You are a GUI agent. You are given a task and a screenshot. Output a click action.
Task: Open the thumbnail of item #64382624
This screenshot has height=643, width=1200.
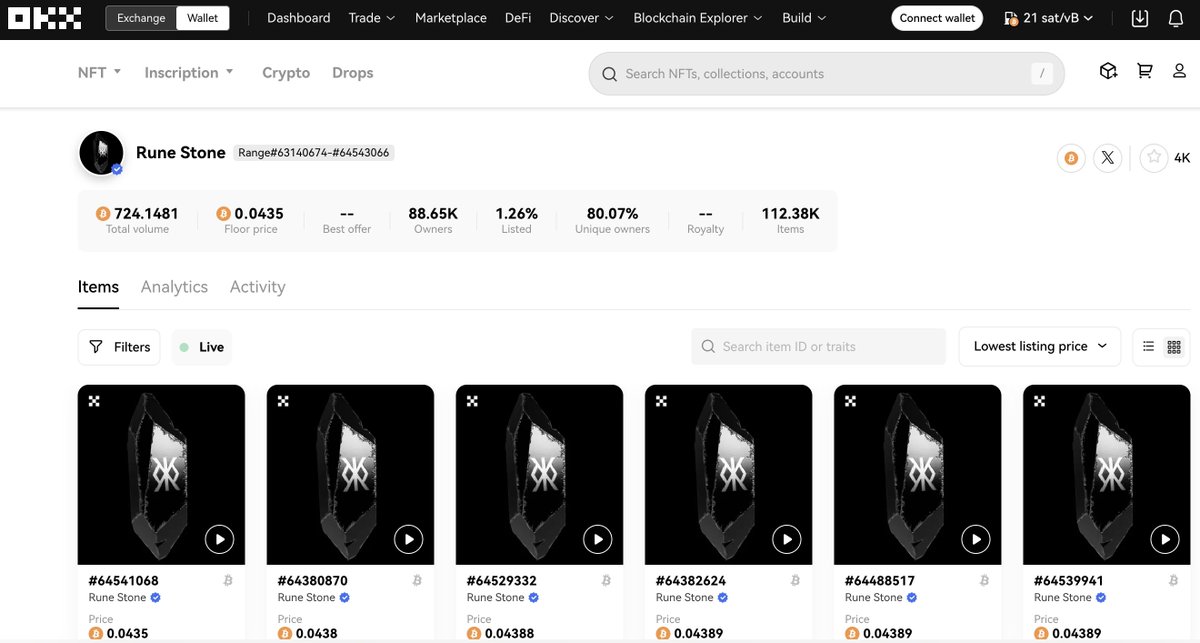click(728, 475)
